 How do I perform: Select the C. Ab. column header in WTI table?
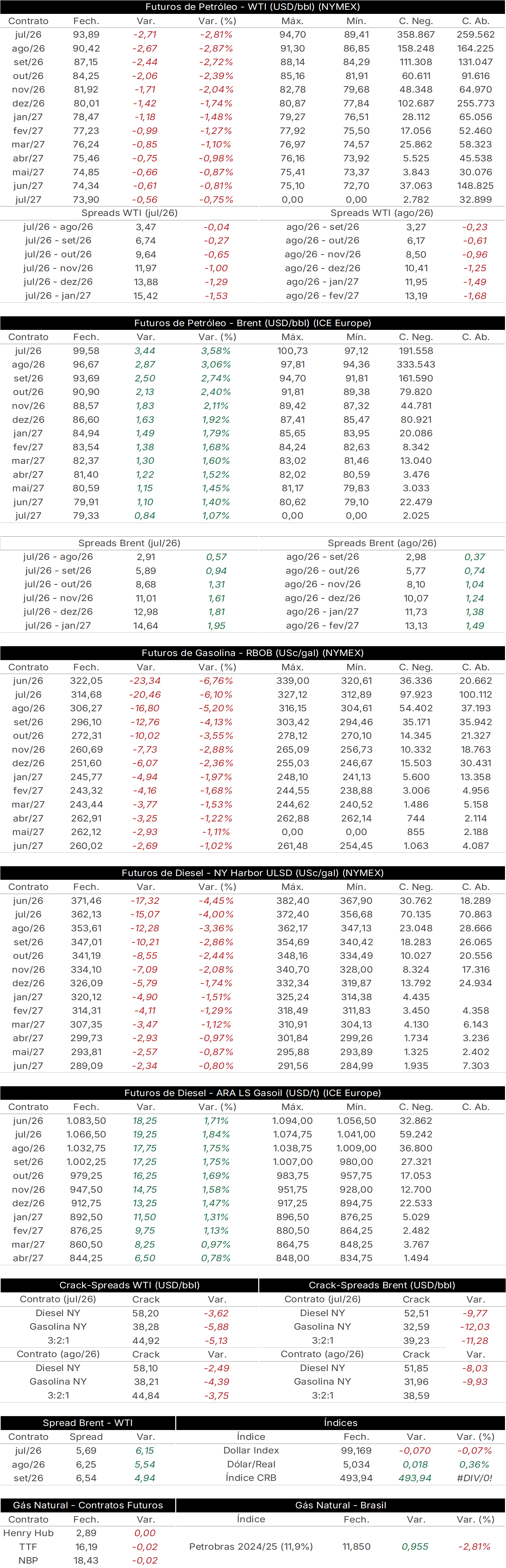[x=475, y=21]
